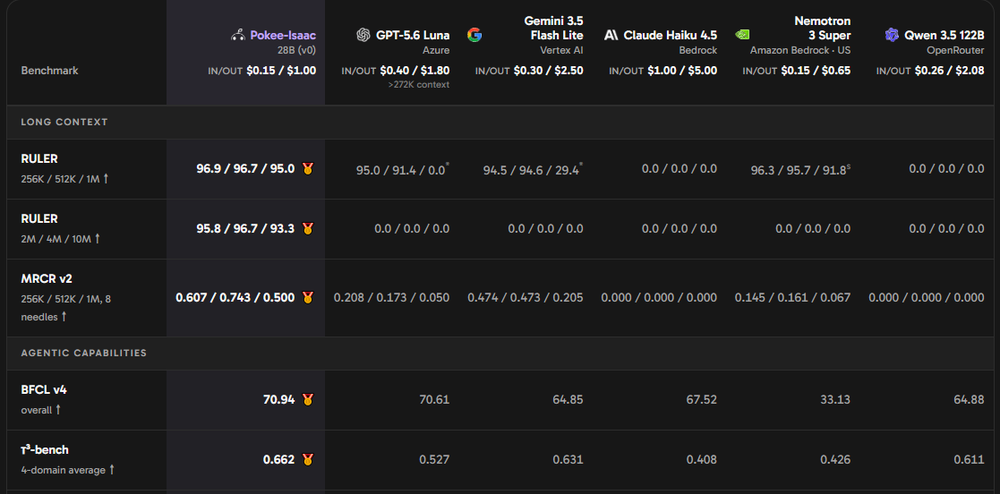Screen dimensions: 1000x494
Task: Click the medal icon in RULER 2M row
Action: pyautogui.click(x=308, y=228)
